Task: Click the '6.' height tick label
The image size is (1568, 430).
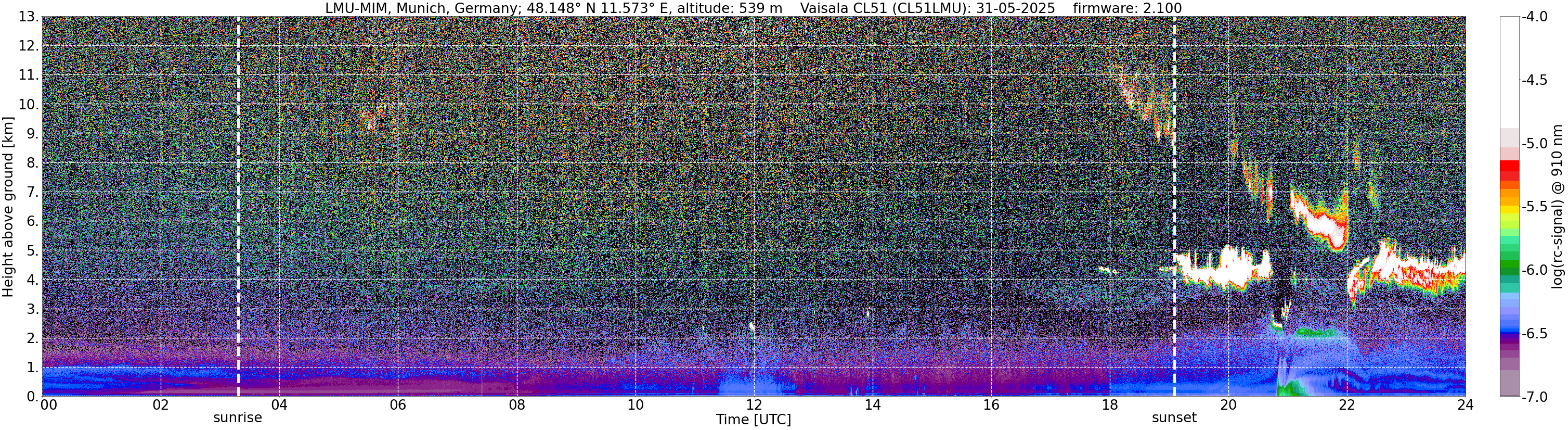Action: click(32, 221)
